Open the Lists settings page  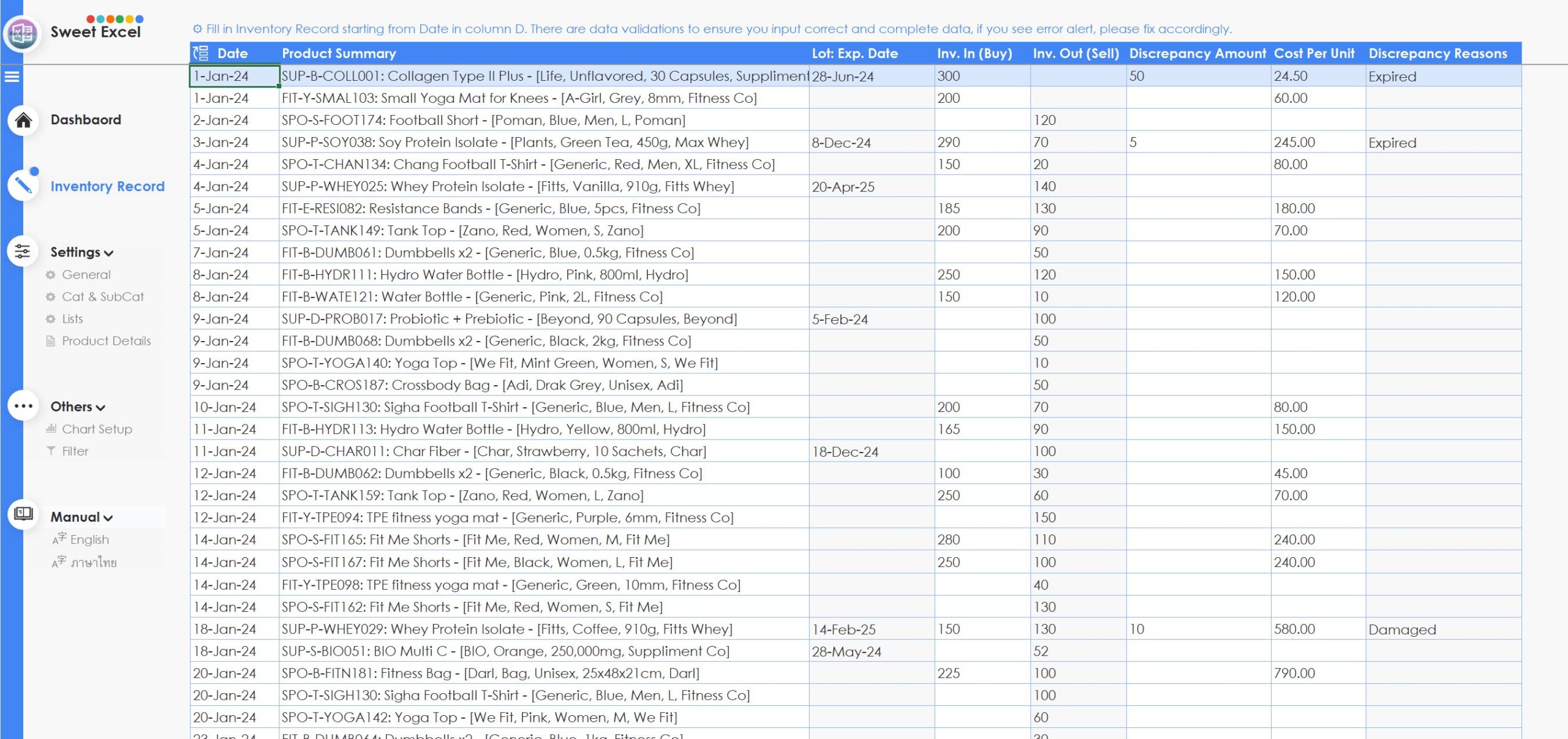click(x=72, y=319)
